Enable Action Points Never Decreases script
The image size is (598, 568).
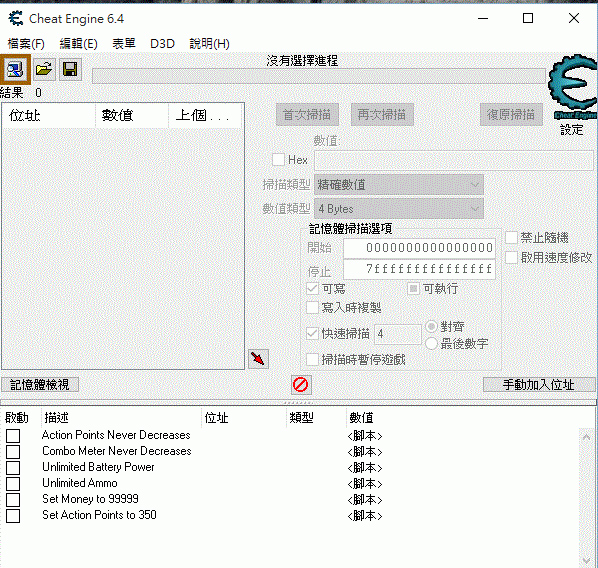(13, 436)
